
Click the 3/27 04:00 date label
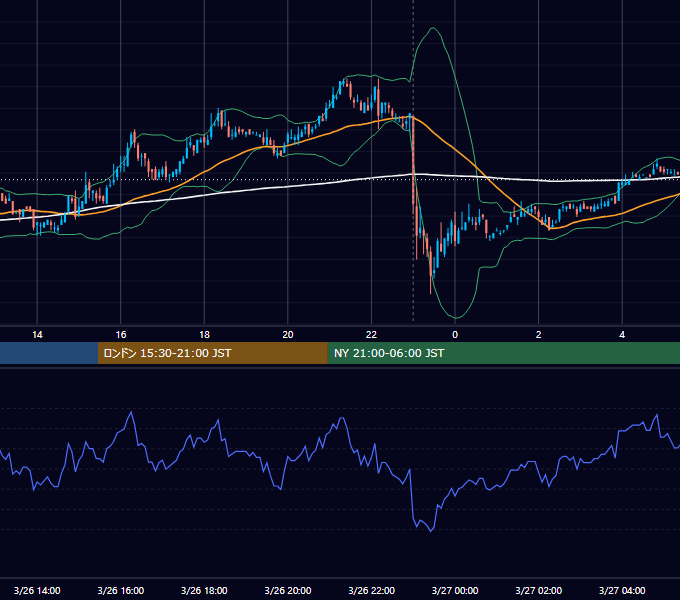click(x=622, y=590)
